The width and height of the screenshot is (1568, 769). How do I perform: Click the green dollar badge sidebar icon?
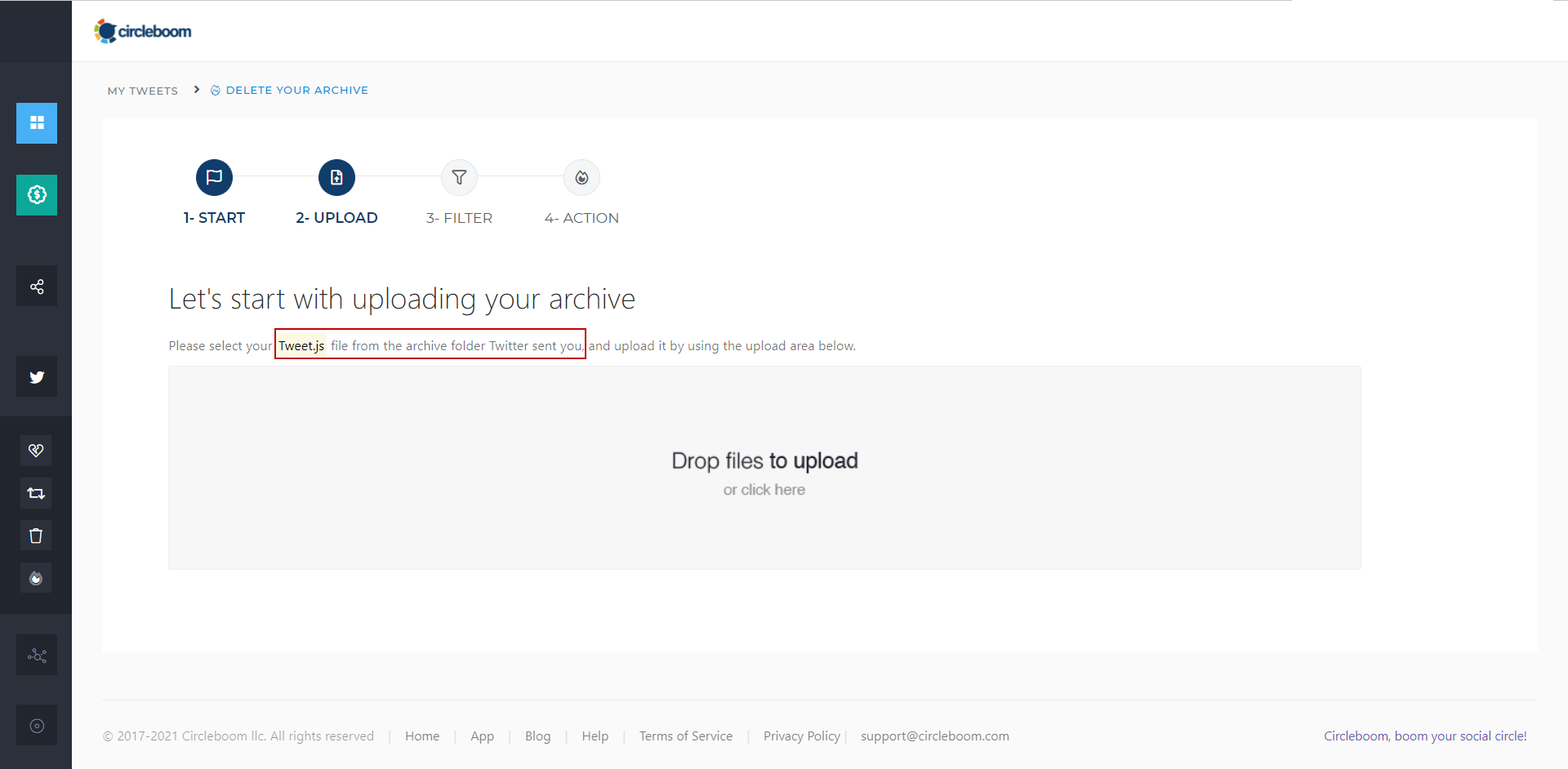click(x=37, y=195)
